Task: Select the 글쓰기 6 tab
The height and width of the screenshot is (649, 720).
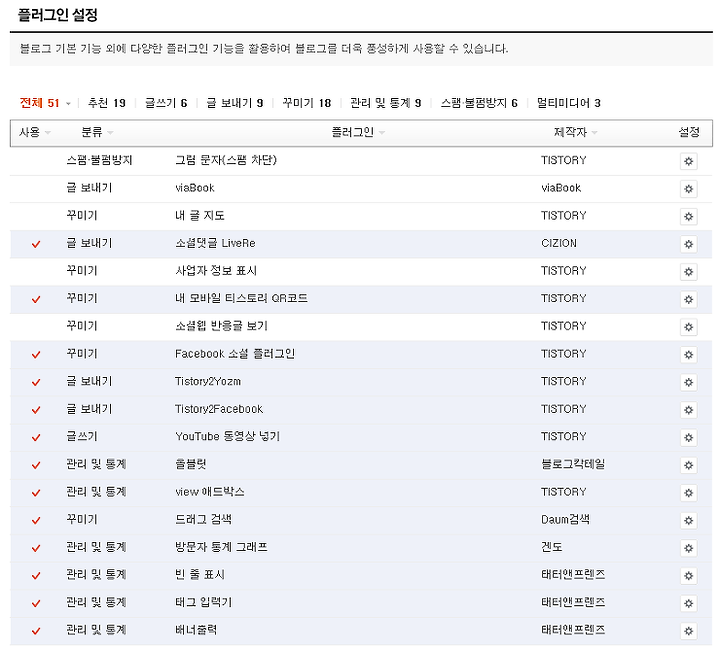Action: point(166,103)
